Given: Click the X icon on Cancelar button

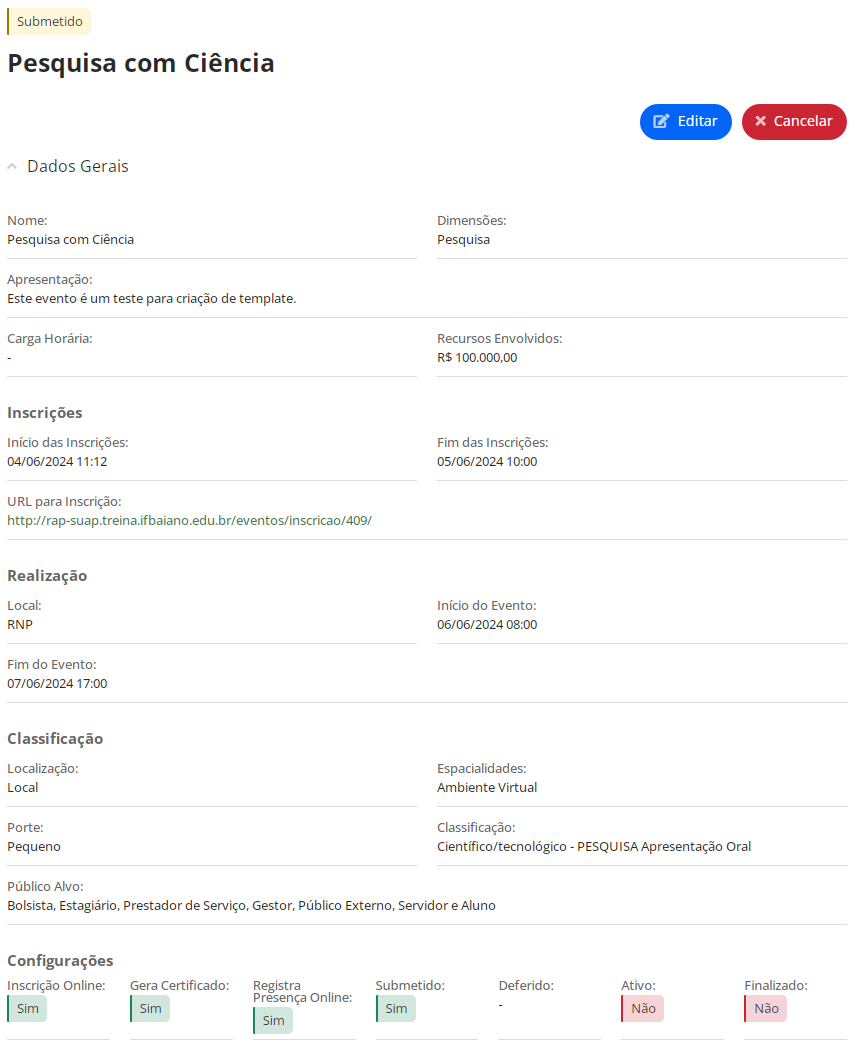Looking at the screenshot, I should pyautogui.click(x=760, y=121).
